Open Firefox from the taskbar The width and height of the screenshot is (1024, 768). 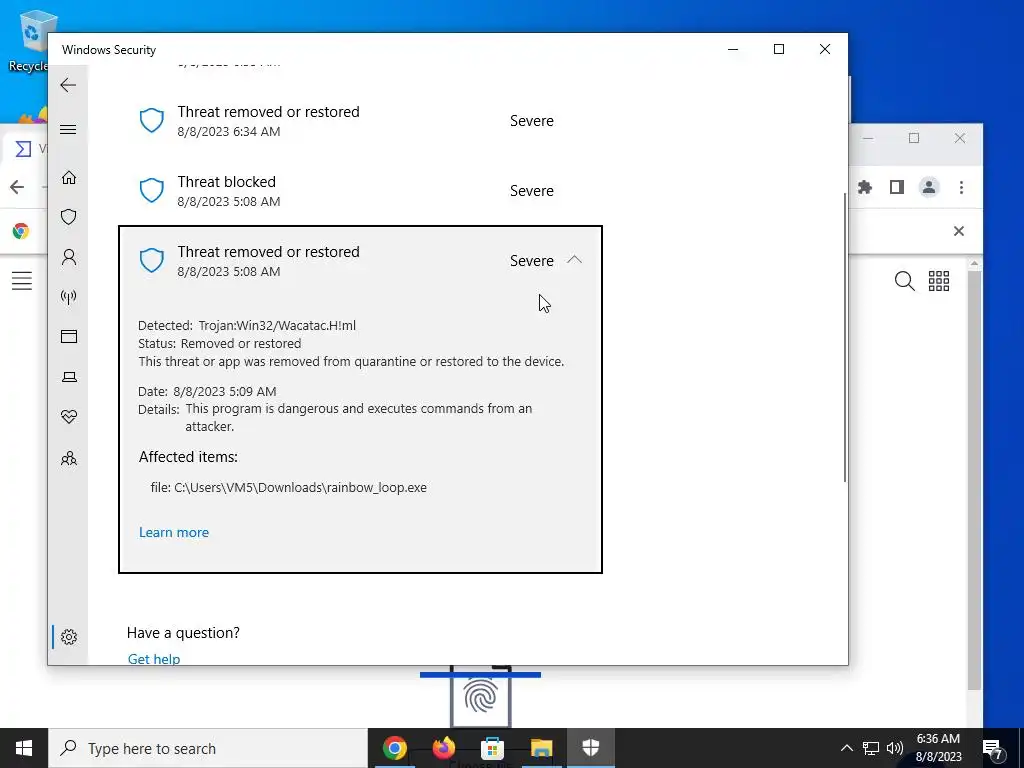[443, 748]
